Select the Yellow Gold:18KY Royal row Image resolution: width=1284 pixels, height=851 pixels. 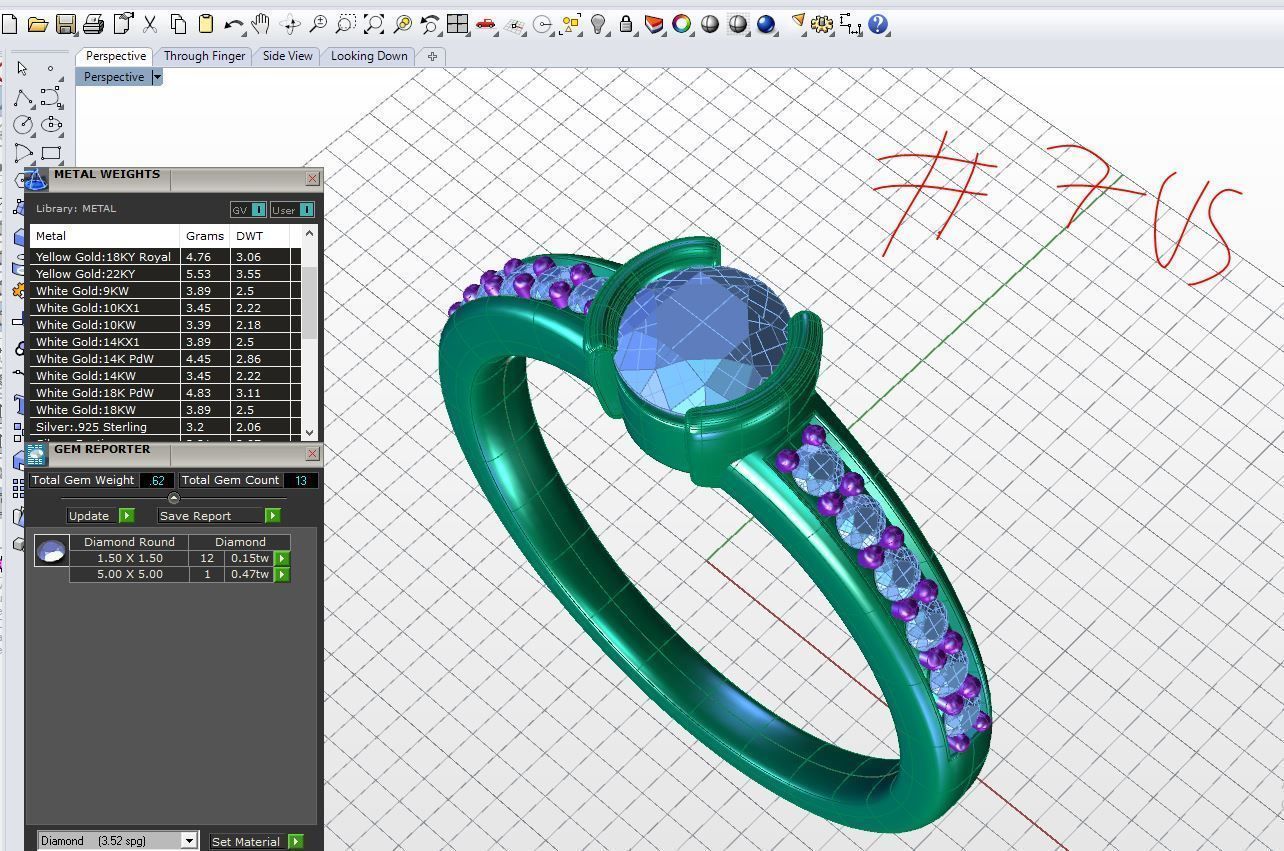pos(165,257)
